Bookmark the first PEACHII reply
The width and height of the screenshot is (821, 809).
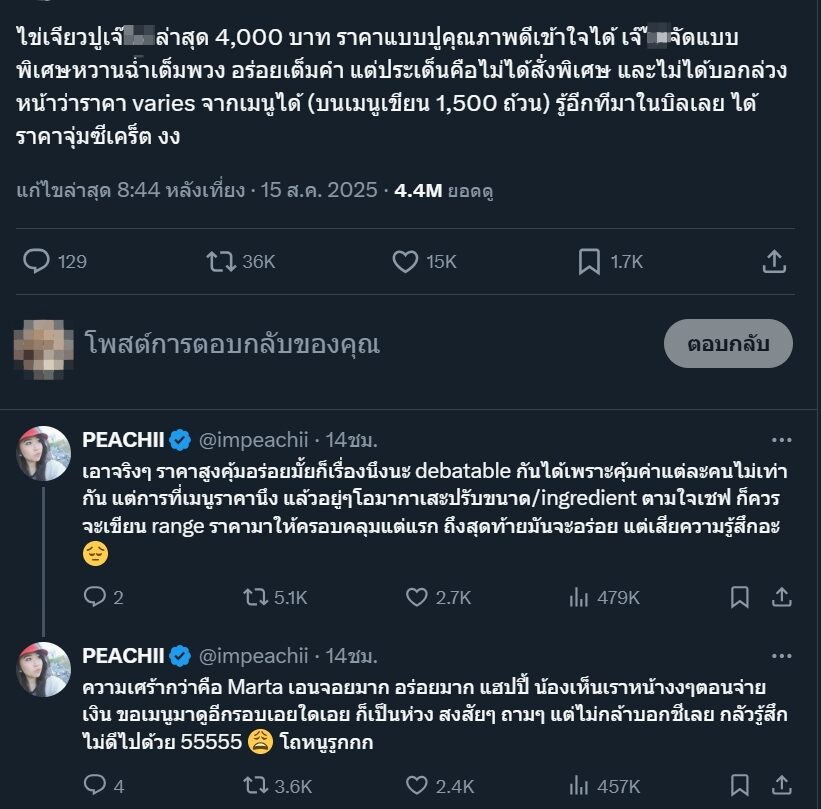tap(739, 597)
